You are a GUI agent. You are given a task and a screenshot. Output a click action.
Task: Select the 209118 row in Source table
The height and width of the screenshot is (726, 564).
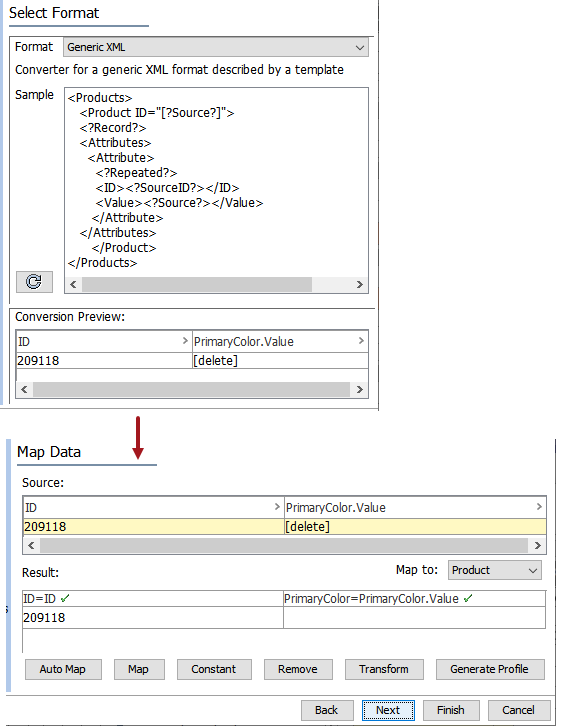click(284, 526)
